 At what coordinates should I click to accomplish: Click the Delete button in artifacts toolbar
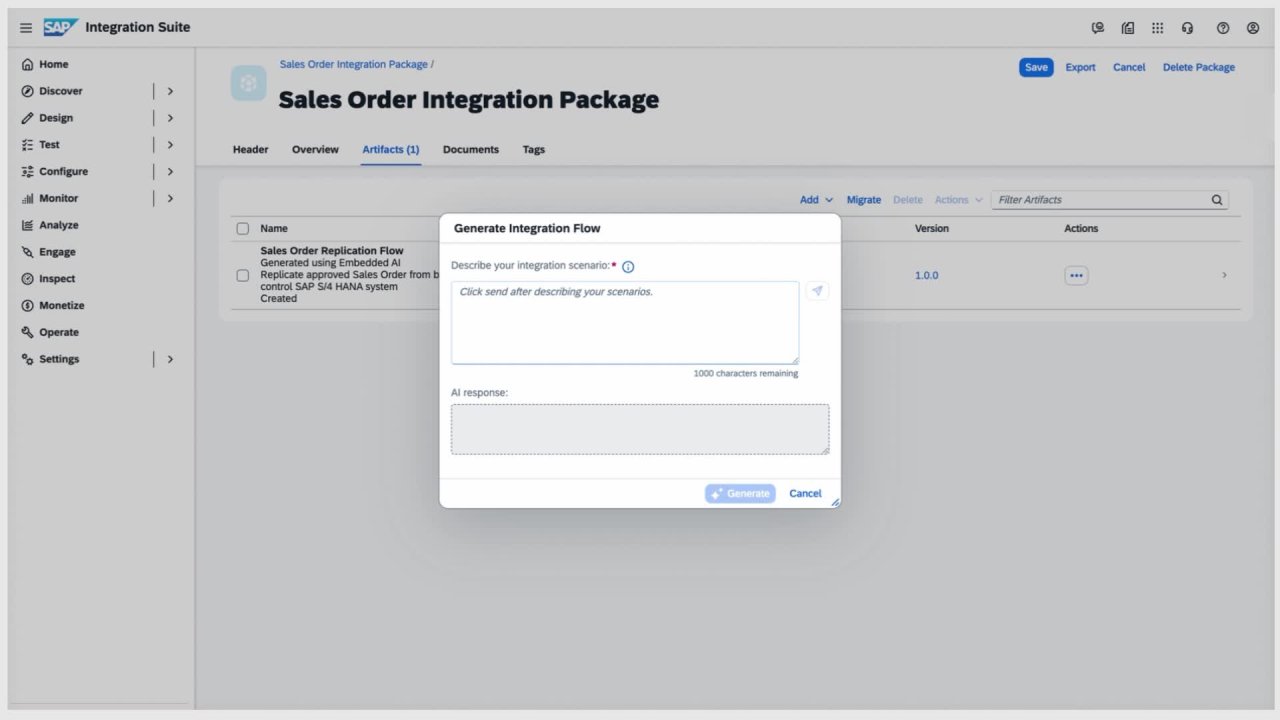coord(908,200)
